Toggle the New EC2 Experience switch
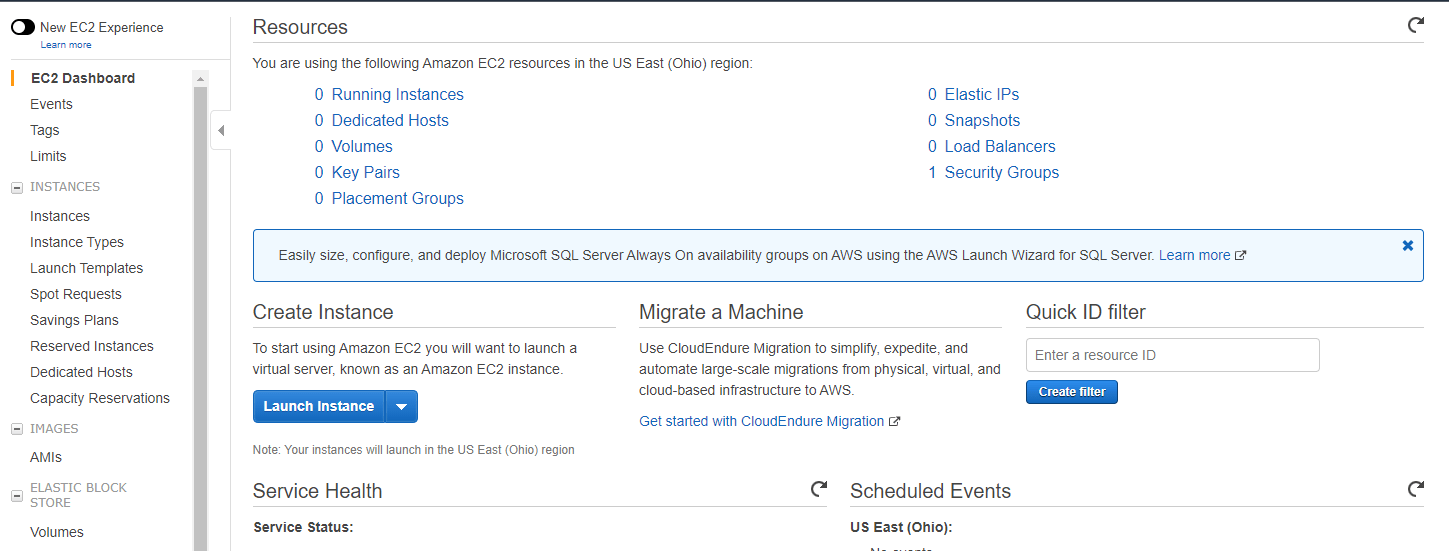 (x=22, y=27)
